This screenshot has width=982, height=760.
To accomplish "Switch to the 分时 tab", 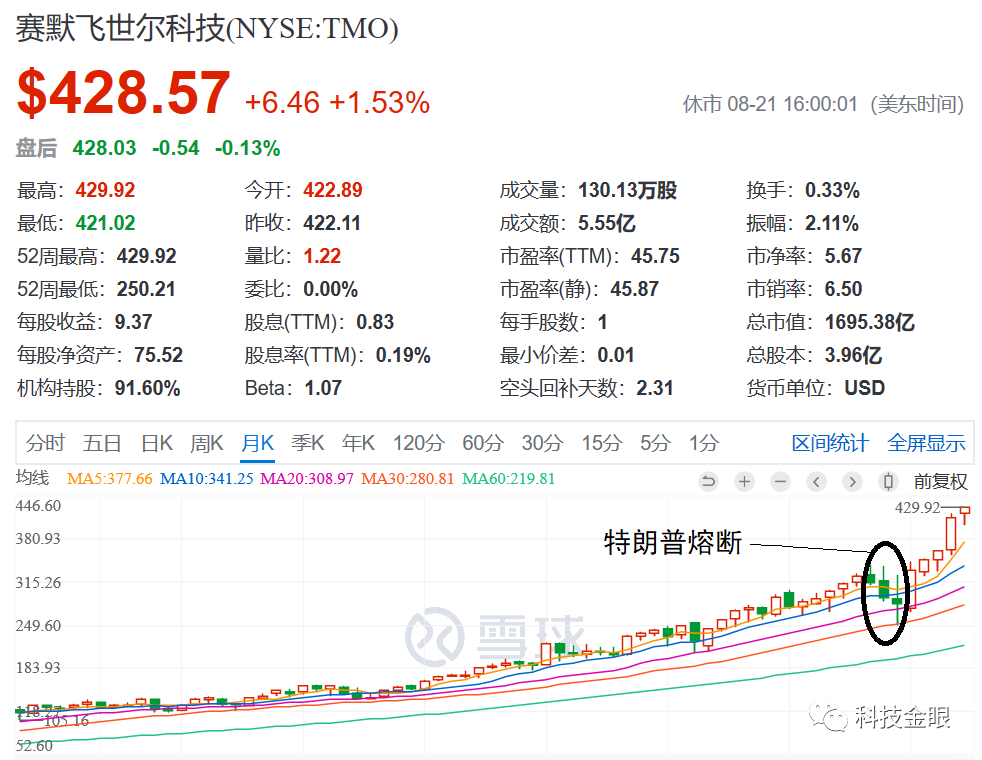I will 45,443.
